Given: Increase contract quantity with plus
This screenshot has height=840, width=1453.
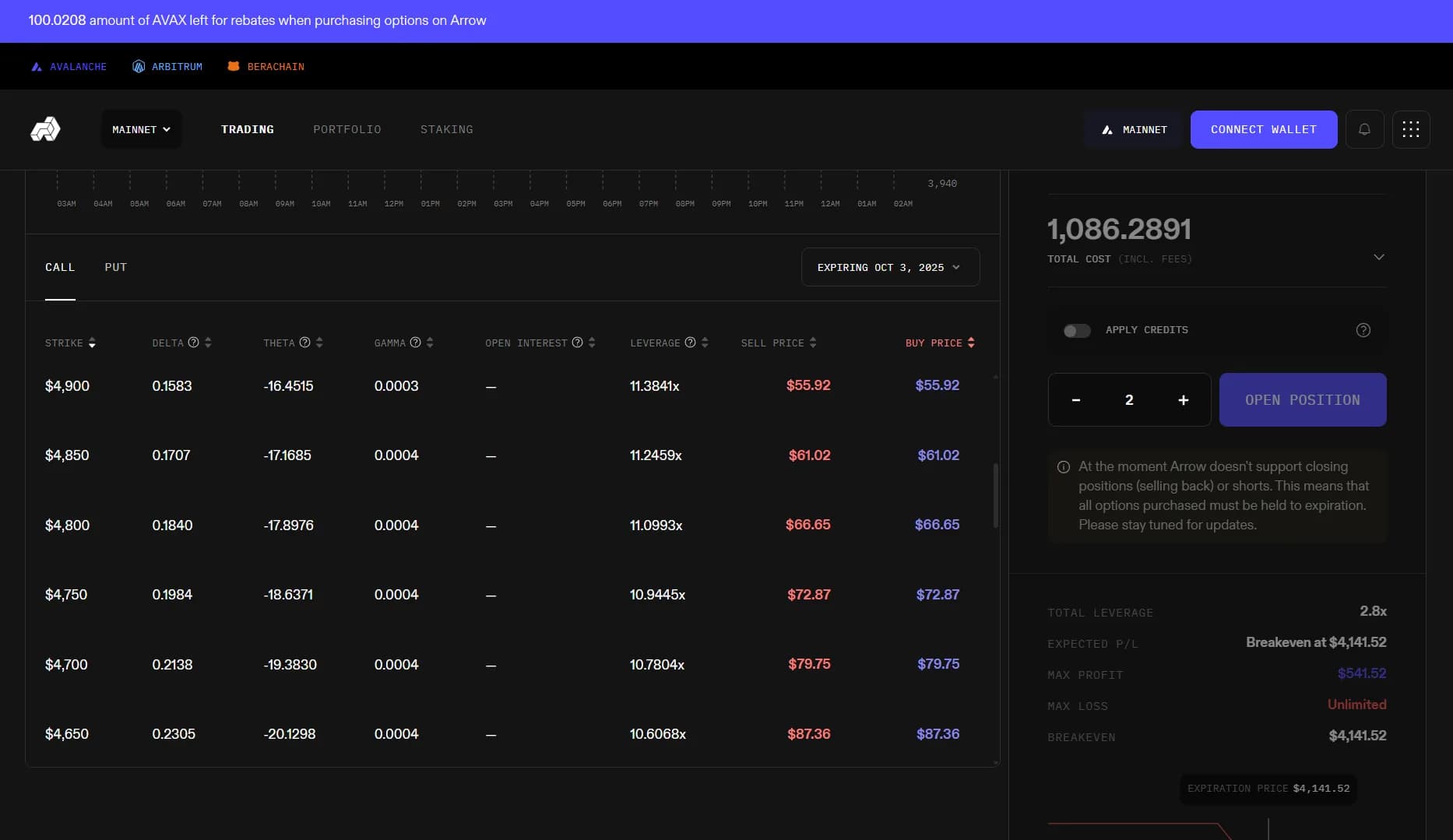Looking at the screenshot, I should click(1184, 400).
